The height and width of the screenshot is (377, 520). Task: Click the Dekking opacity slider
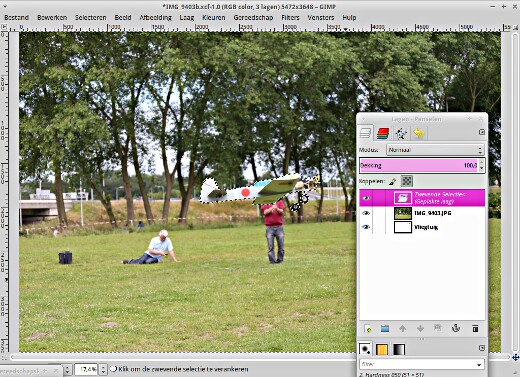(x=419, y=165)
